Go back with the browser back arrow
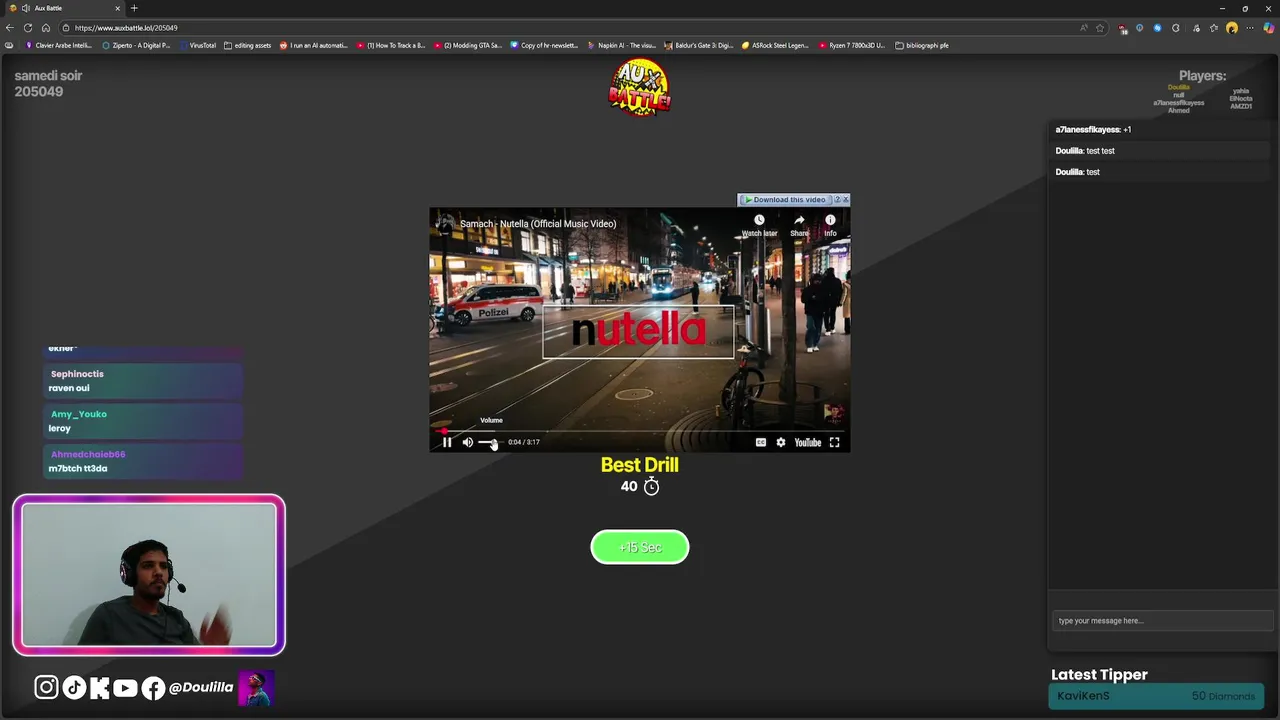The image size is (1280, 720). pos(10,28)
